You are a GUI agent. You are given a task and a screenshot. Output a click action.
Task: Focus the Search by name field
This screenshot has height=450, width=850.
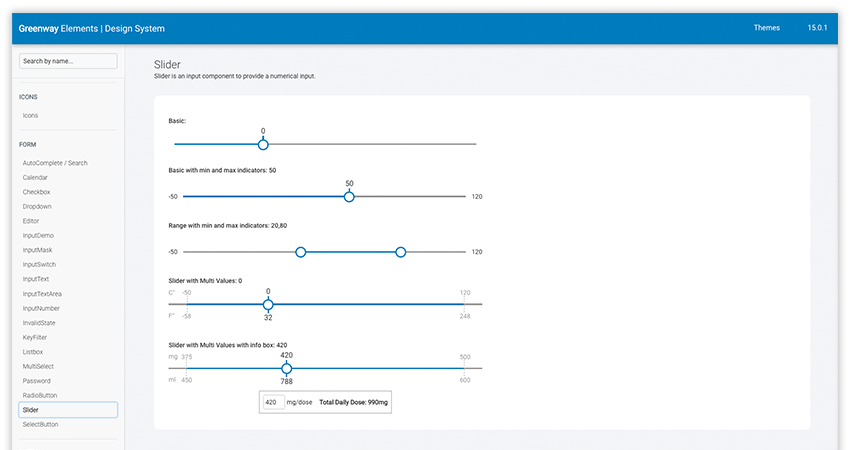(68, 61)
